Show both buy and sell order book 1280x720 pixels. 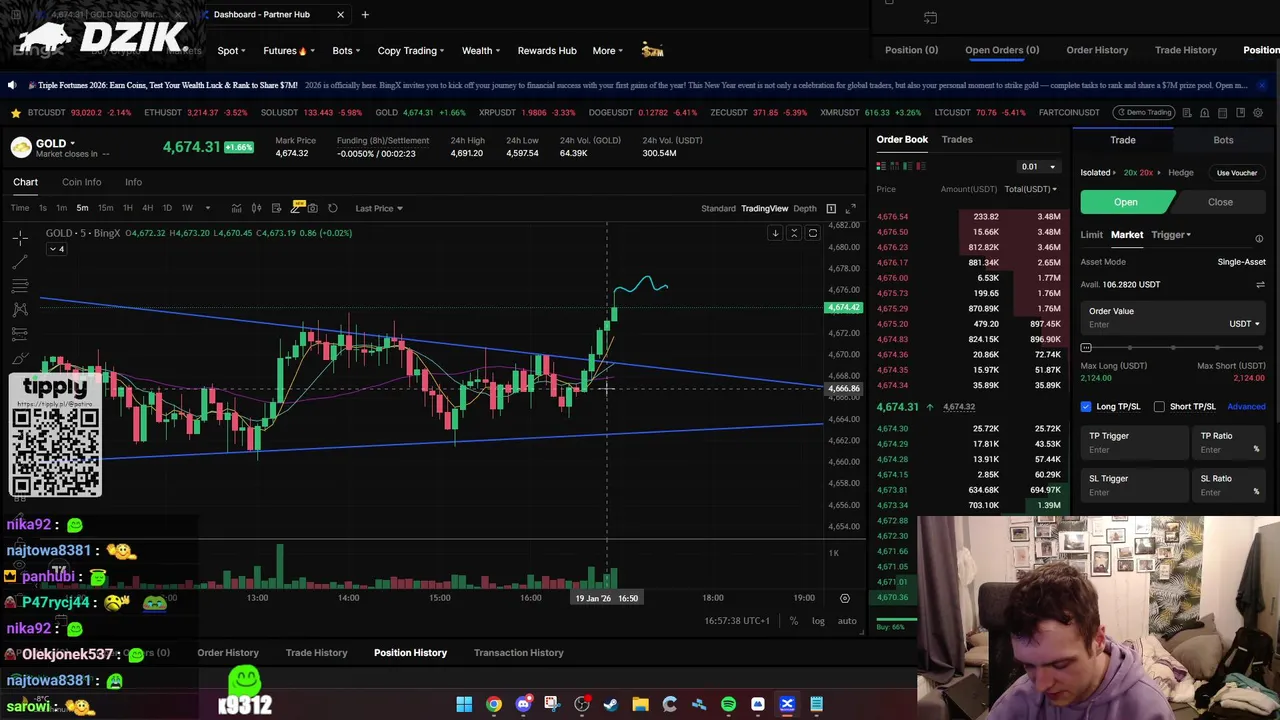pyautogui.click(x=881, y=166)
